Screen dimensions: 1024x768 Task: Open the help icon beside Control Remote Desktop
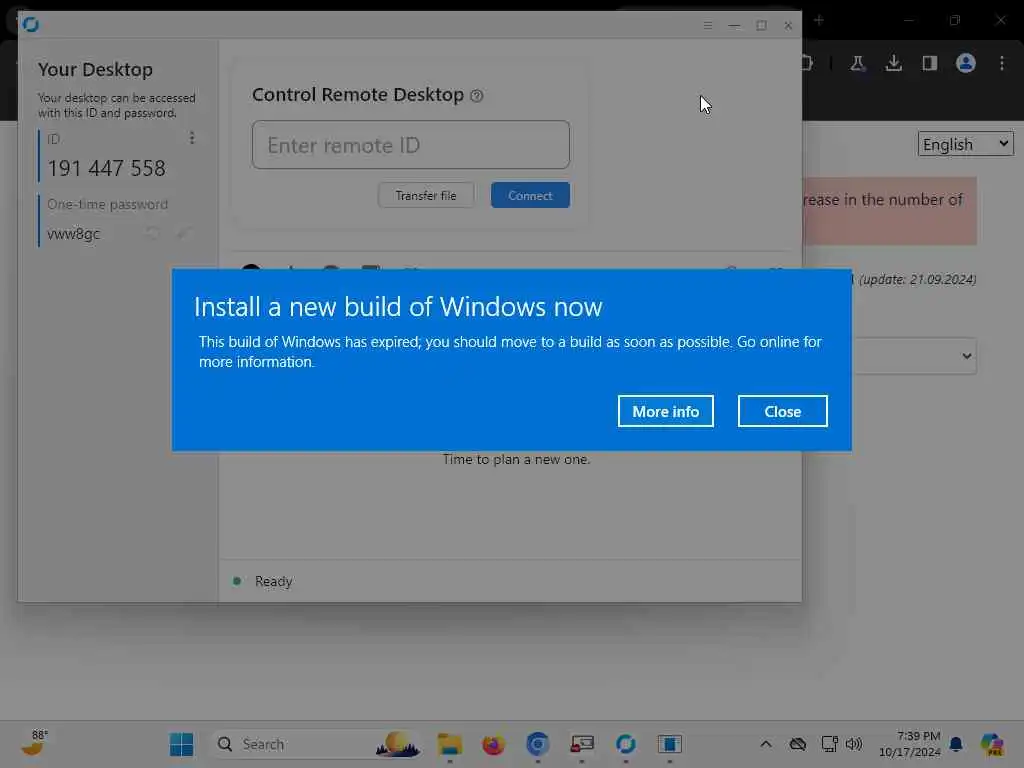tap(477, 95)
